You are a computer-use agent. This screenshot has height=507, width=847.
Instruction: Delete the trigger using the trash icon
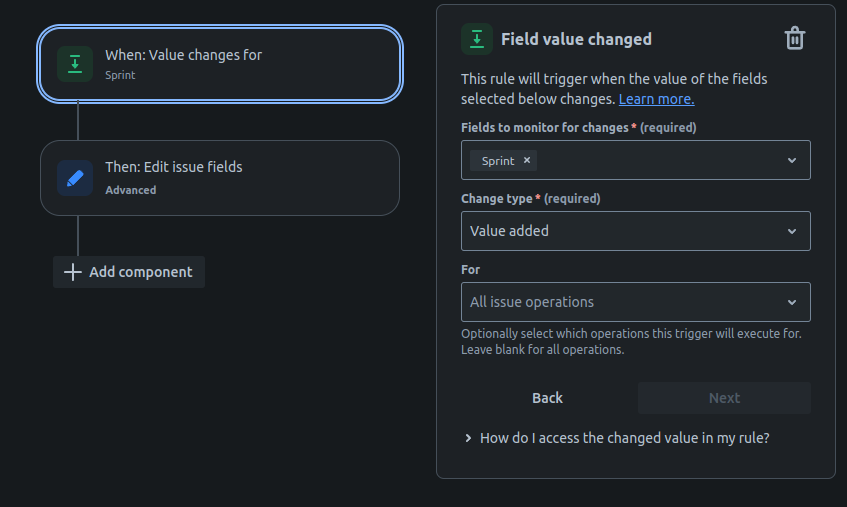tap(795, 39)
